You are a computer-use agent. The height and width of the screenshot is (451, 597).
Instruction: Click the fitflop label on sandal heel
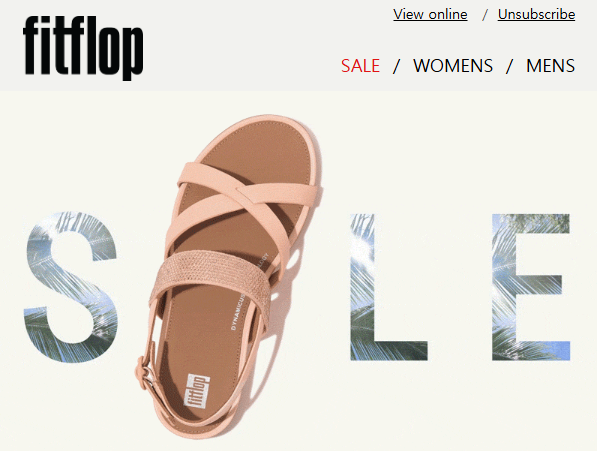click(196, 391)
